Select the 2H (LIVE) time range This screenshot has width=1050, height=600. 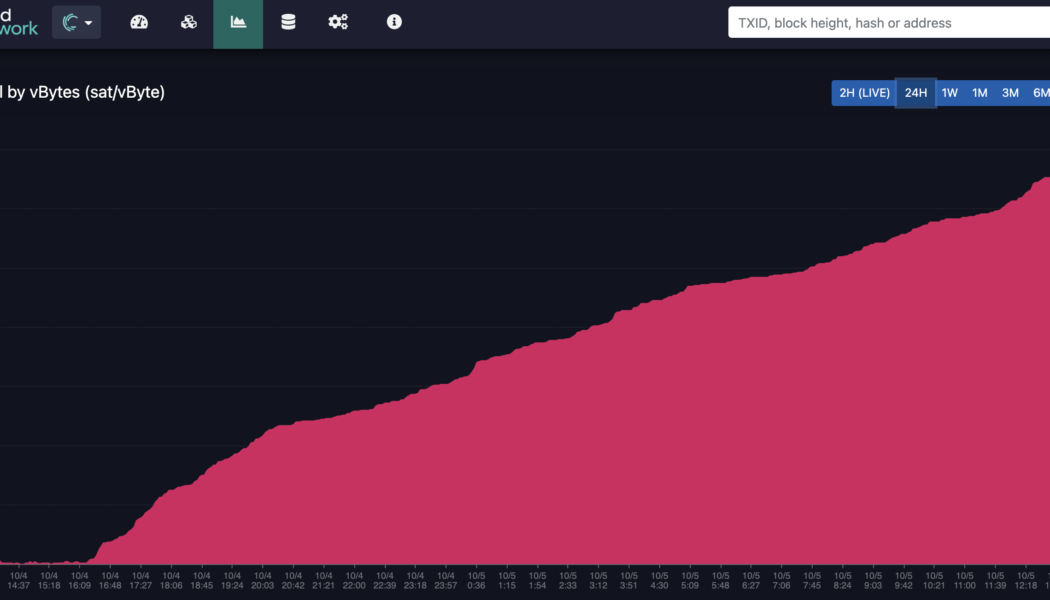[864, 93]
